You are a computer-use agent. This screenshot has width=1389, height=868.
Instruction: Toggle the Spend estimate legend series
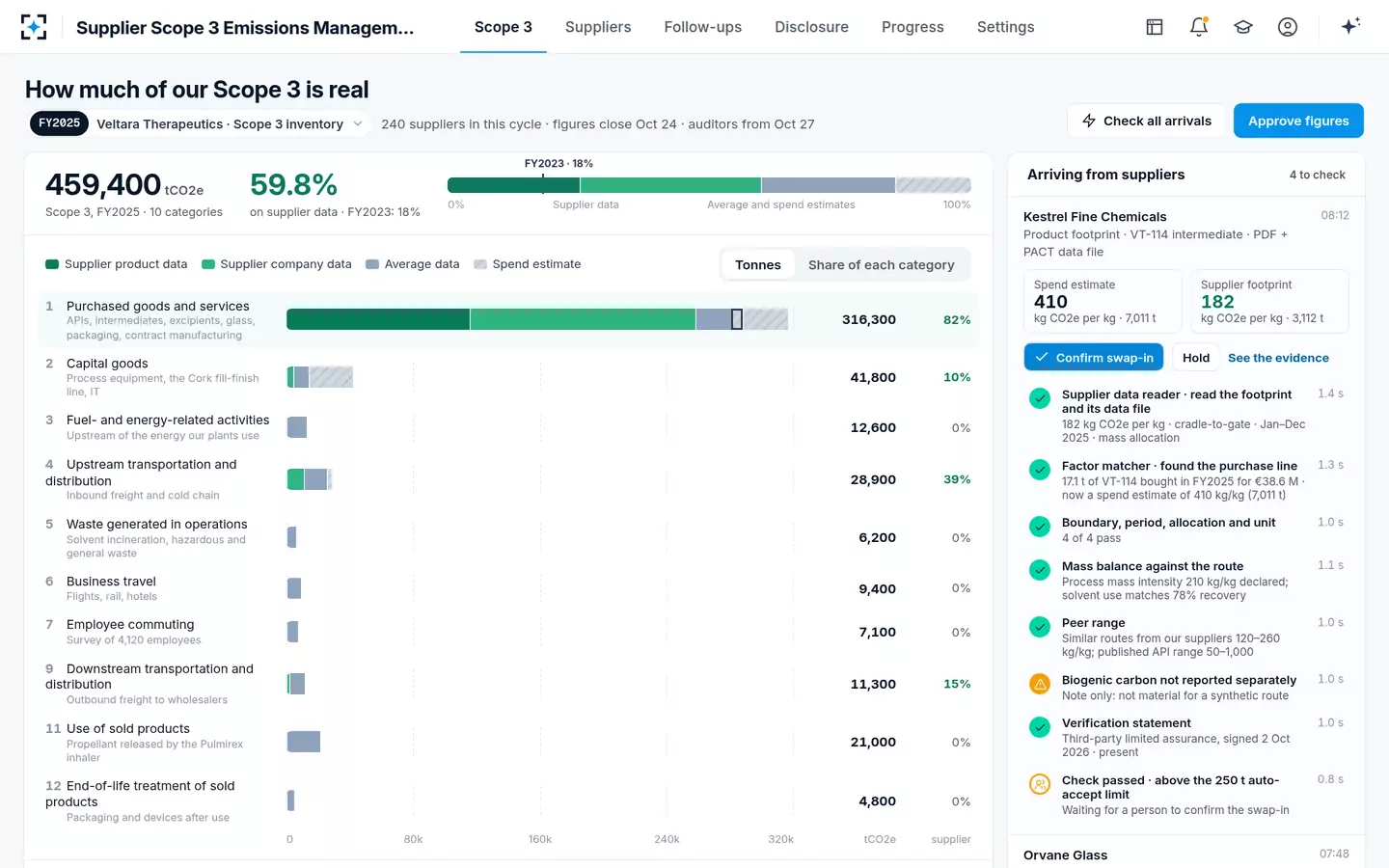[x=528, y=264]
